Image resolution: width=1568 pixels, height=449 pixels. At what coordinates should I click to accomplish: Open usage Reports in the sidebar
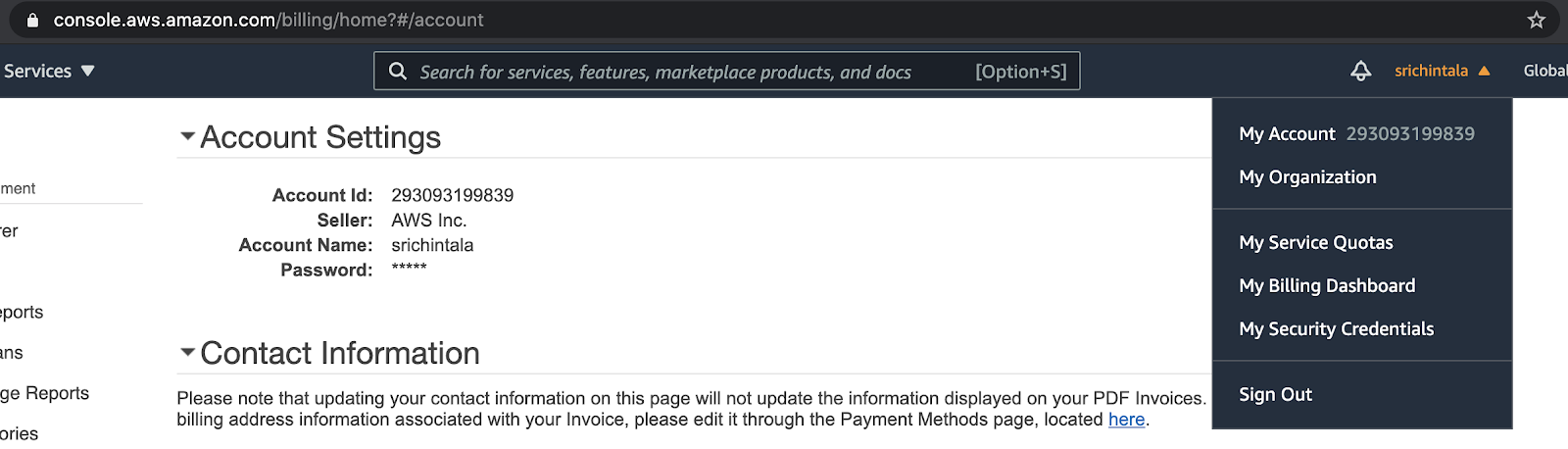(x=44, y=393)
